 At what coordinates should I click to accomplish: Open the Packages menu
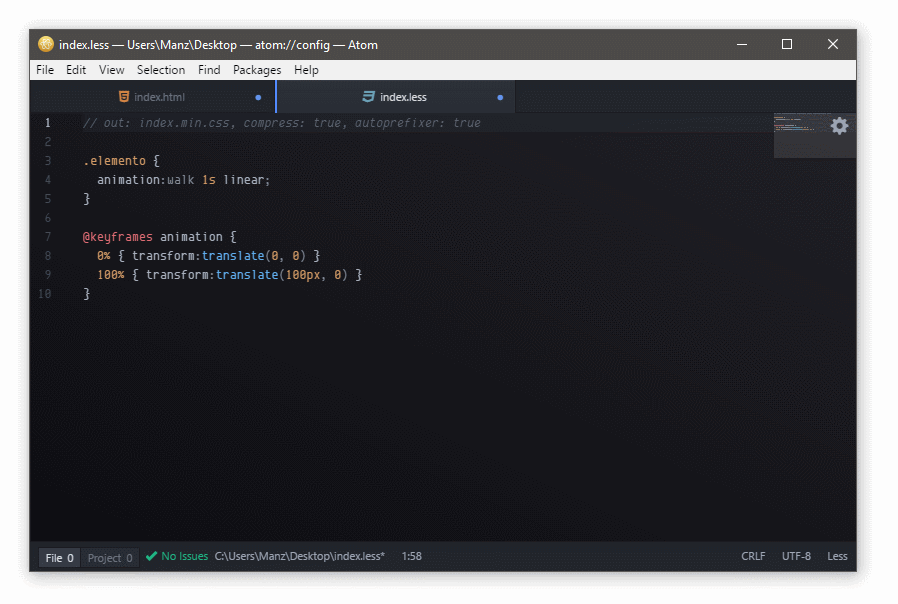click(257, 70)
